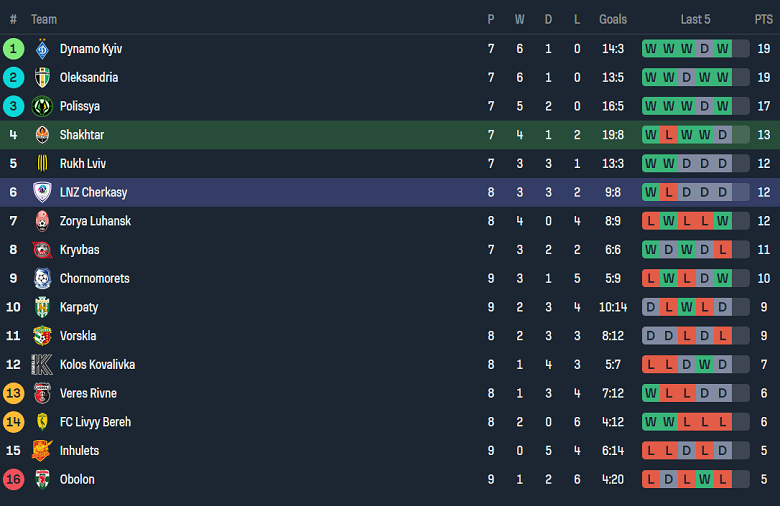Image resolution: width=780 pixels, height=506 pixels.
Task: Open the Zorya Luhansk team link
Action: pos(95,221)
